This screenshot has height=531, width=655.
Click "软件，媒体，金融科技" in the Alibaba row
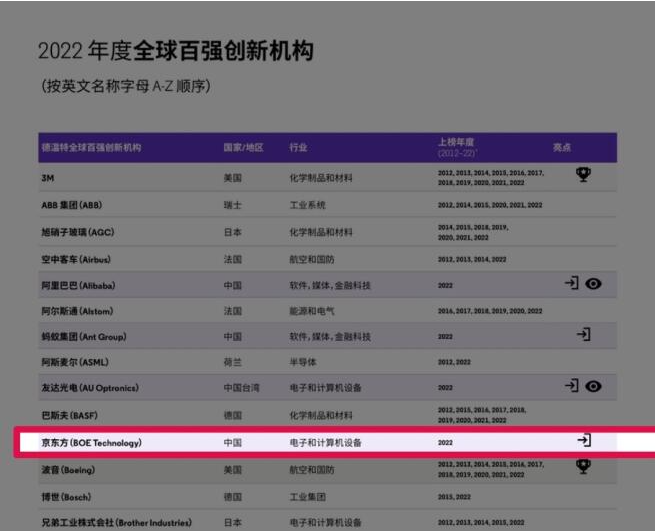pyautogui.click(x=330, y=286)
